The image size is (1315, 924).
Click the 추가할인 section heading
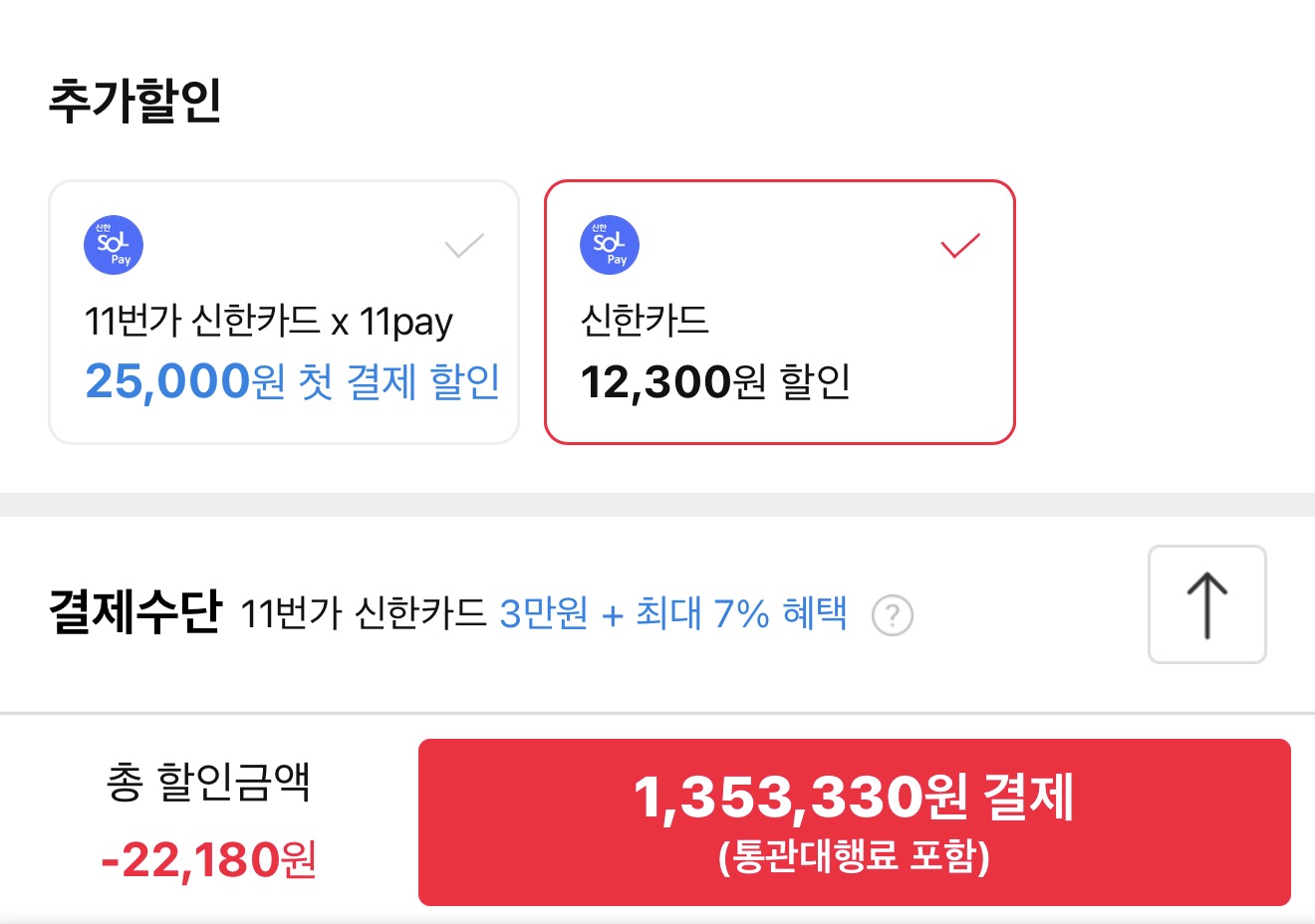tap(134, 102)
